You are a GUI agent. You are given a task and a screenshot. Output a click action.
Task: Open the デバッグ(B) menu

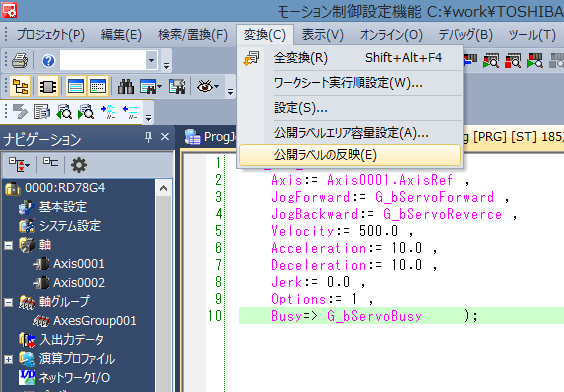click(x=465, y=35)
